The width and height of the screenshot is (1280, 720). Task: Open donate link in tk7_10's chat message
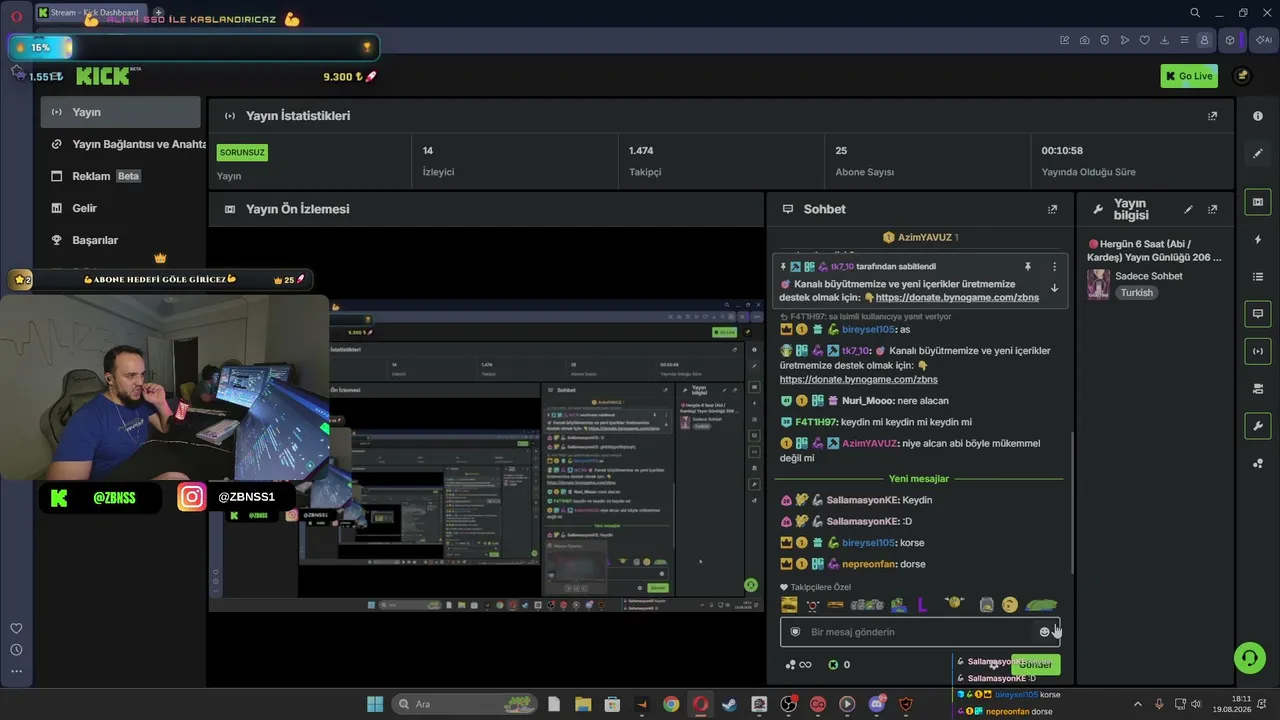pos(859,379)
